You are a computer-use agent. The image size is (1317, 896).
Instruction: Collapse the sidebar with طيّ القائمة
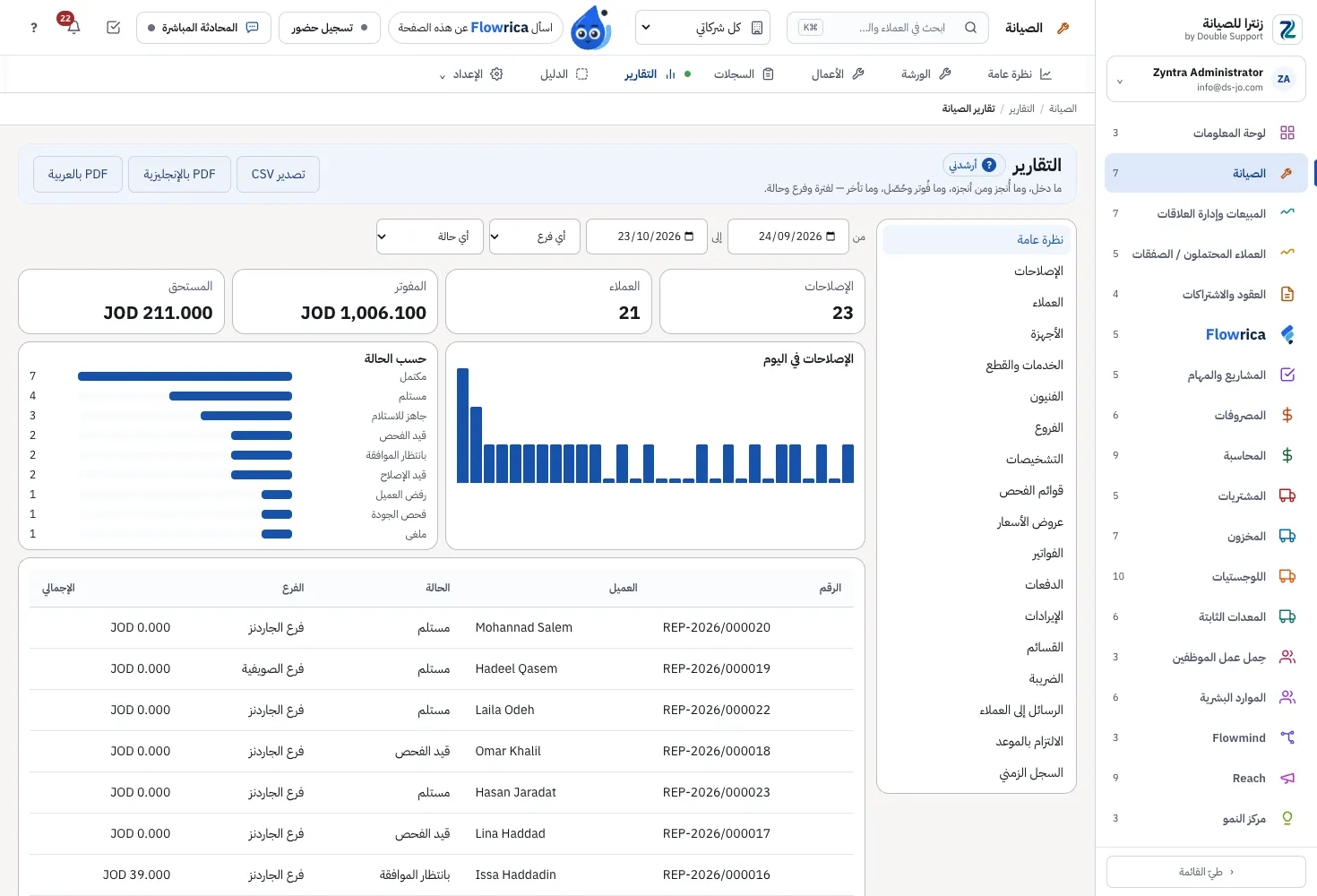click(1206, 872)
